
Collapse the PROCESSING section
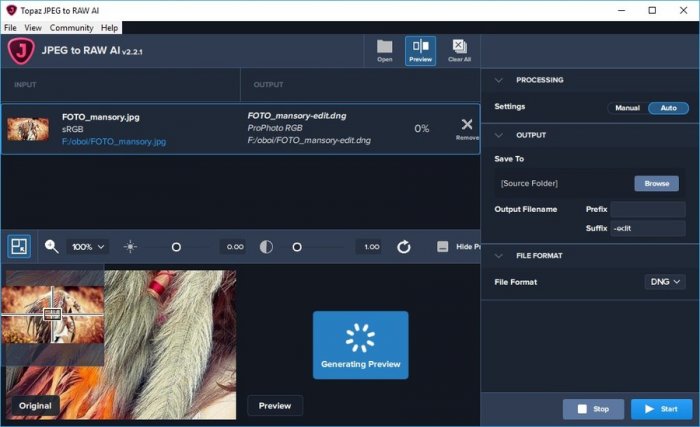coord(499,80)
